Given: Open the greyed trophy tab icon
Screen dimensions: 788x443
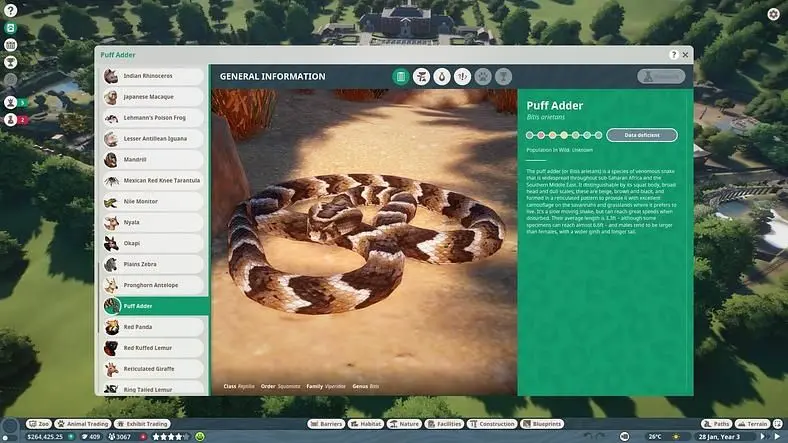Looking at the screenshot, I should (503, 77).
